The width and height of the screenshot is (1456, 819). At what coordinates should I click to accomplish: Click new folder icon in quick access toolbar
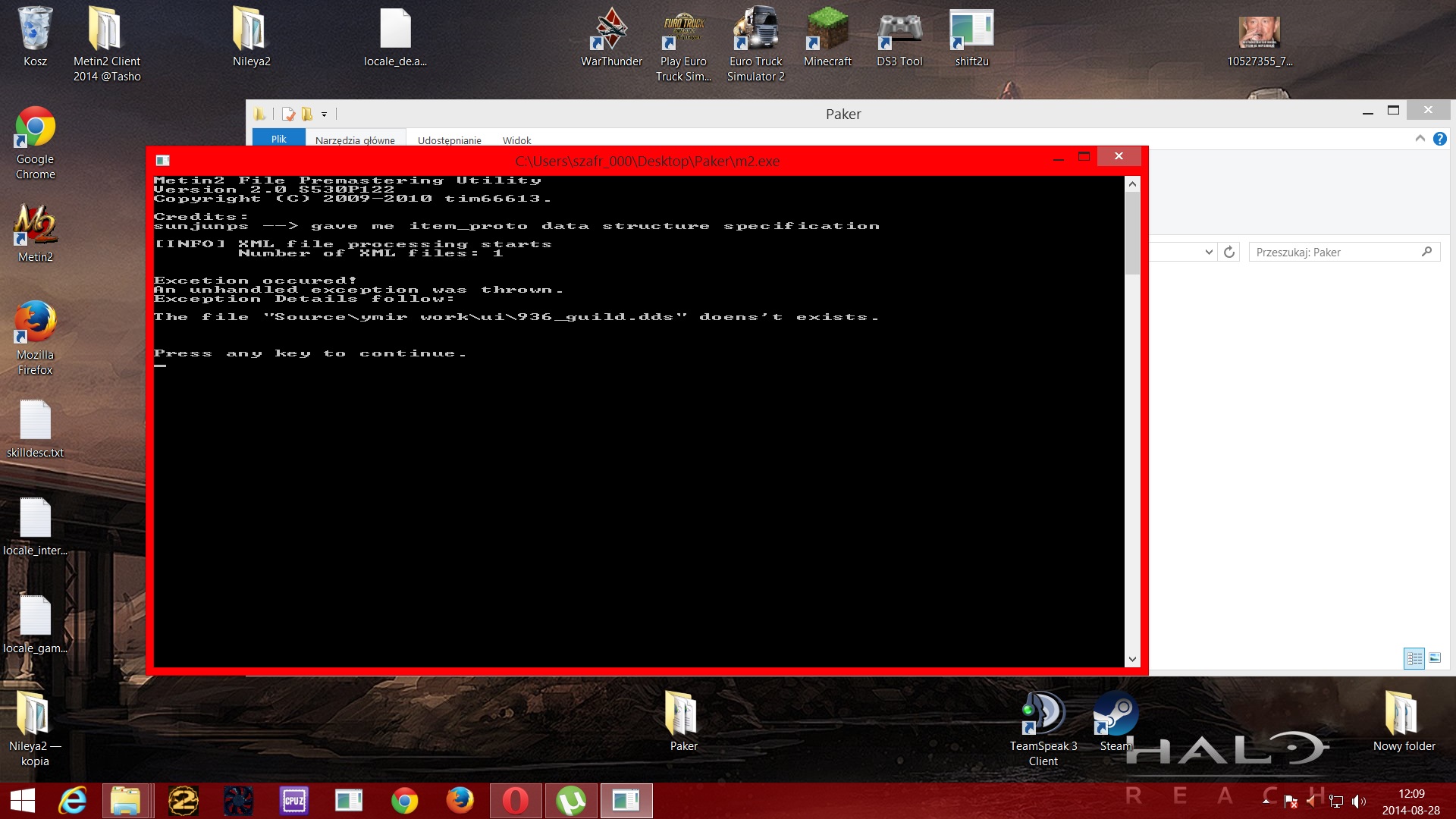click(306, 114)
